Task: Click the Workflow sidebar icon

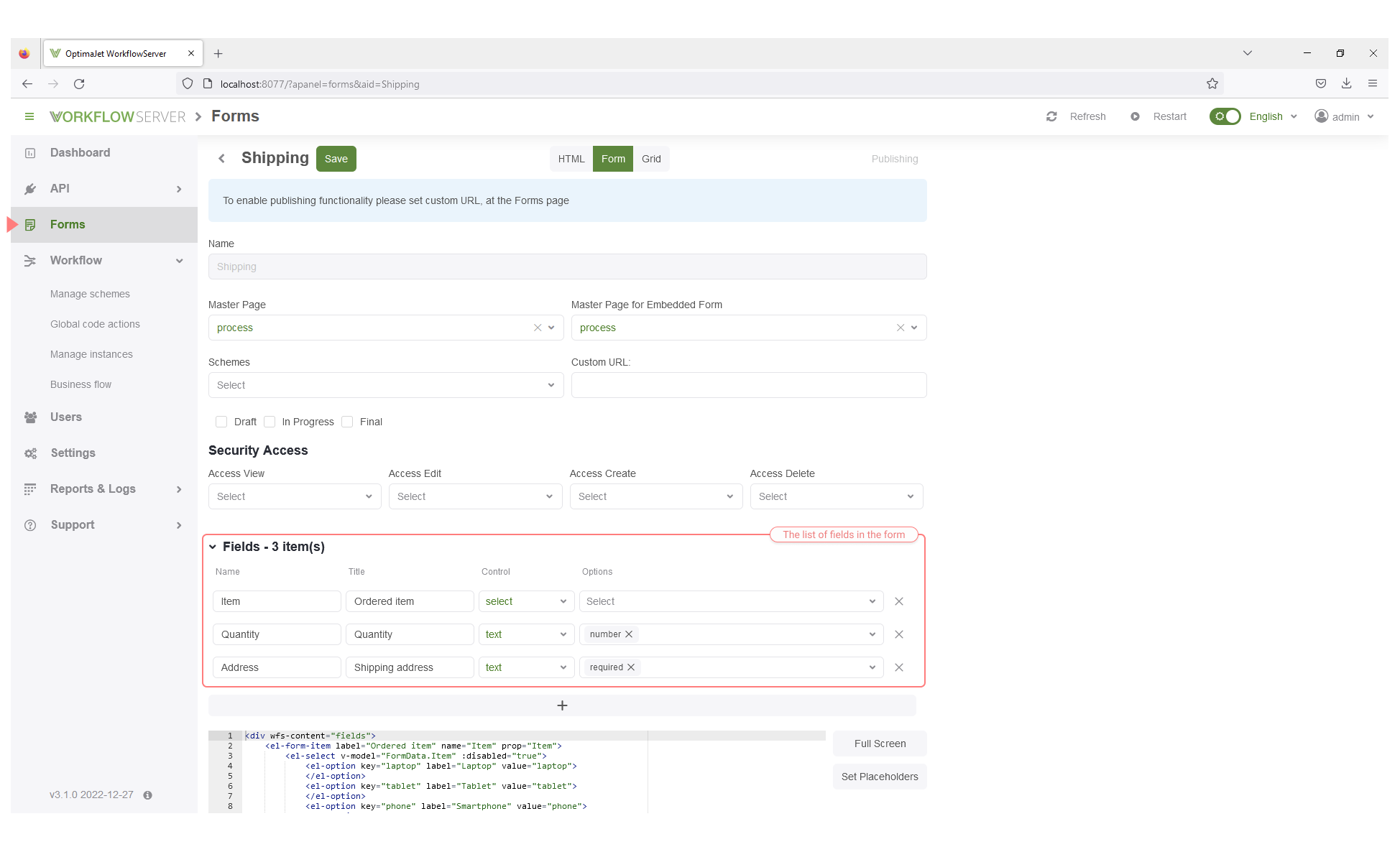Action: pyautogui.click(x=30, y=261)
